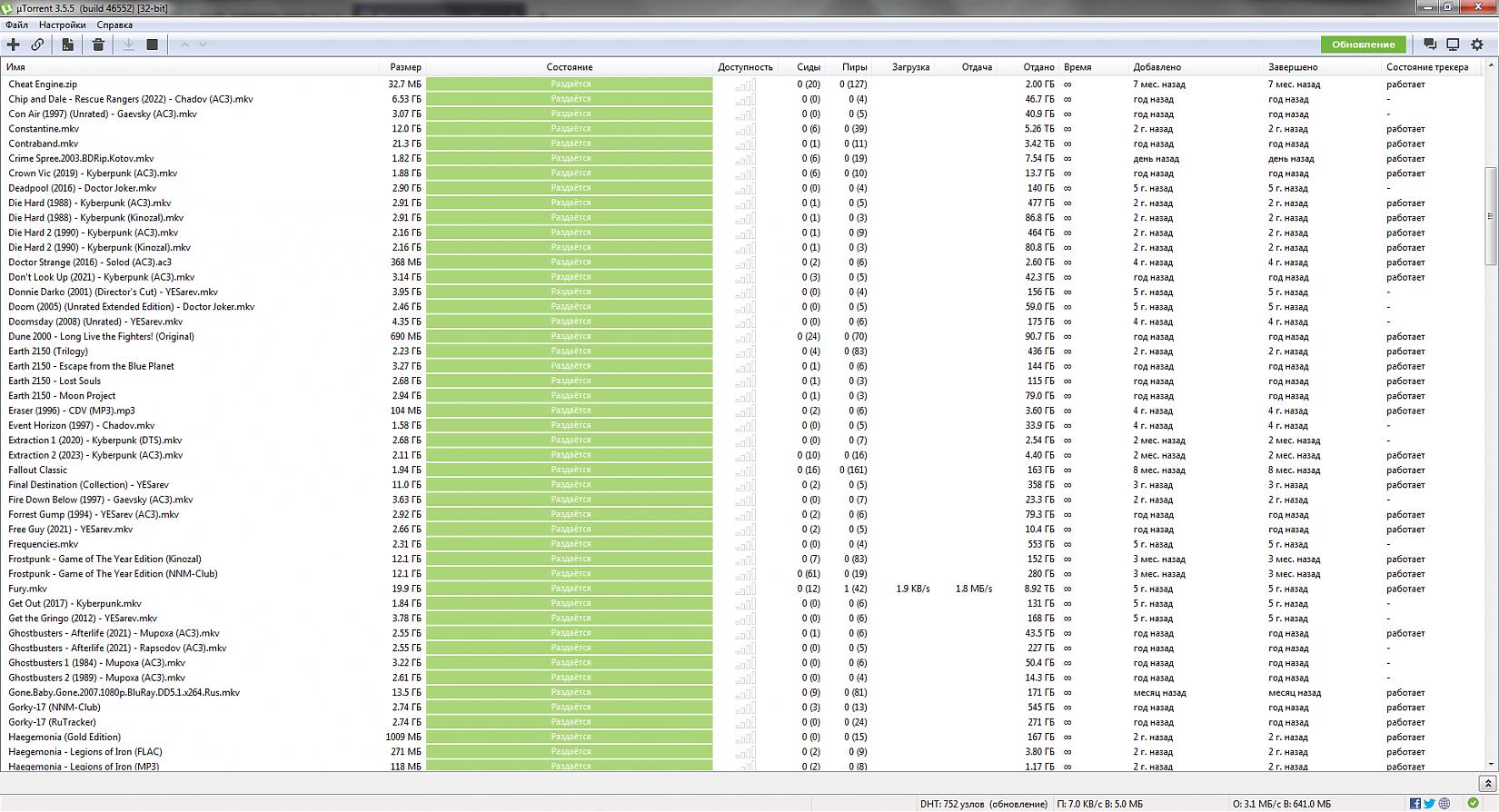
Task: Select the Constantine.mkv torrent
Action: [x=44, y=129]
